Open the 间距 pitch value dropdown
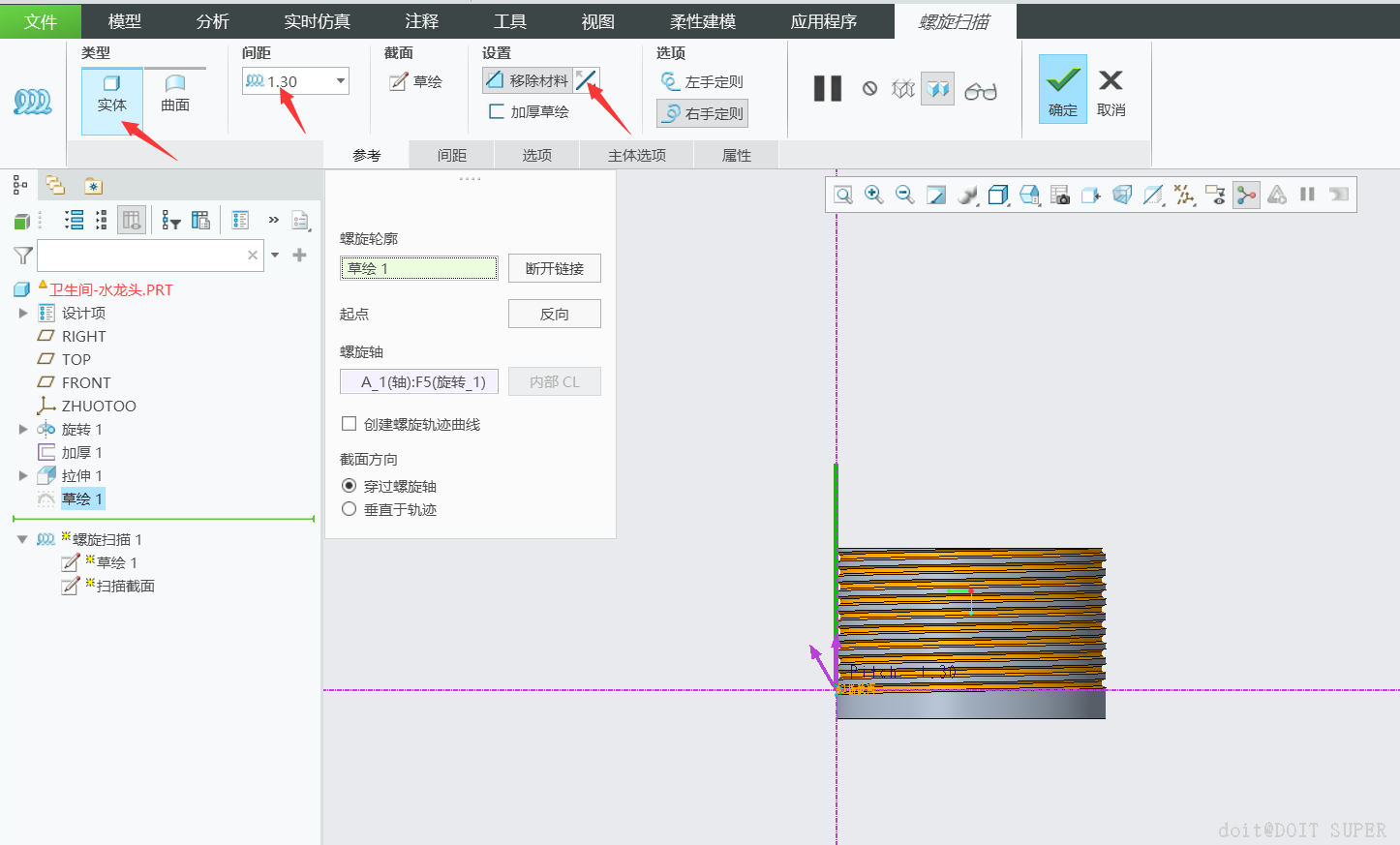1400x845 pixels. click(x=341, y=81)
